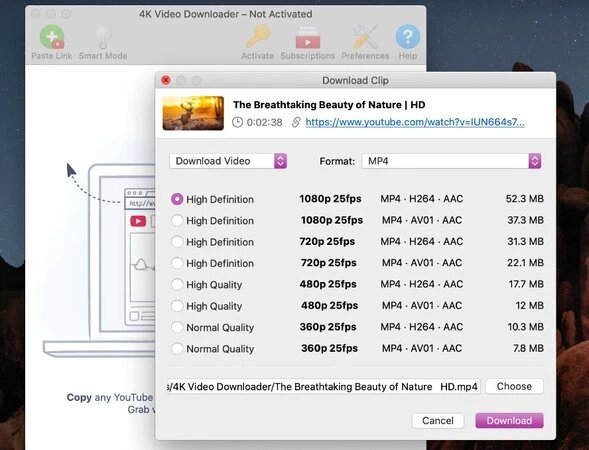Select 360p AV01 7.8 MB option
Screen dimensions: 589x450
[177, 349]
